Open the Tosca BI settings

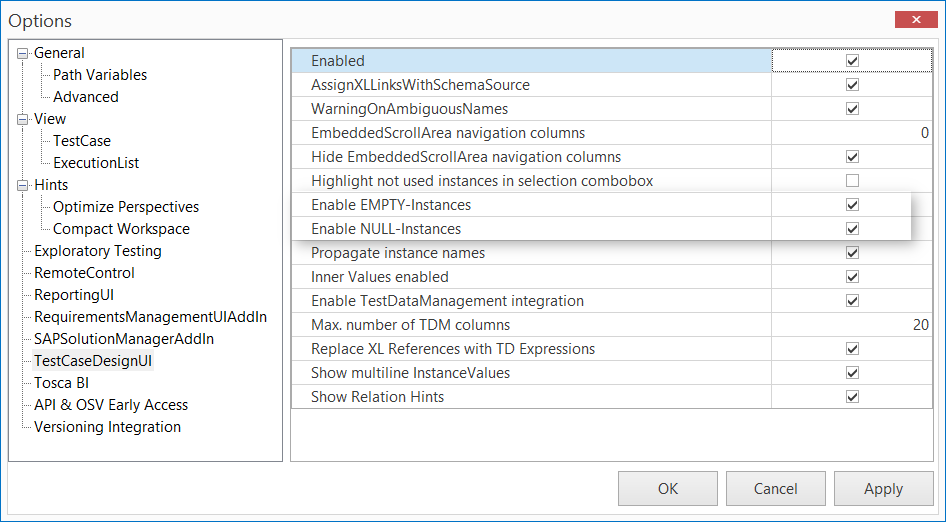coord(62,383)
